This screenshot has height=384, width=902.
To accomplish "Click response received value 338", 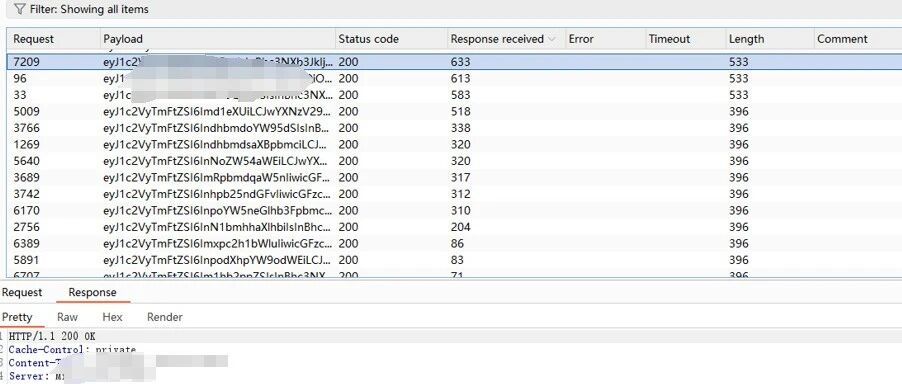I will point(460,128).
